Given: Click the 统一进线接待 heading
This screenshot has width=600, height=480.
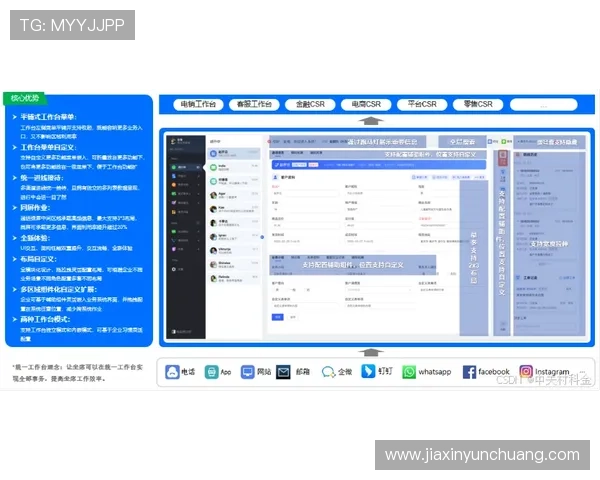Looking at the screenshot, I should click(x=42, y=178).
